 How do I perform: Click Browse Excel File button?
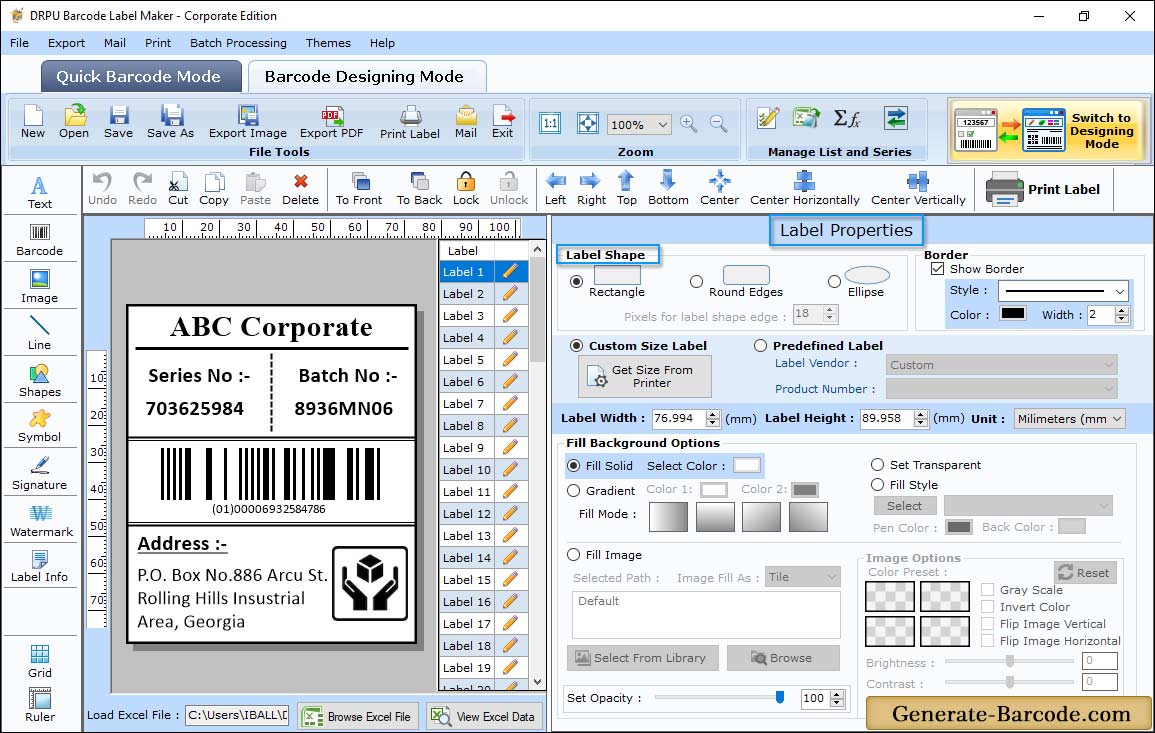[x=358, y=716]
